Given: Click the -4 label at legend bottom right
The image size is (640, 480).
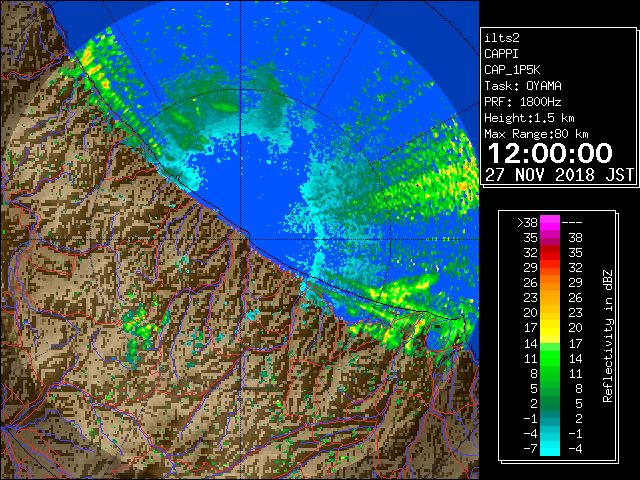Looking at the screenshot, I should click(576, 448).
